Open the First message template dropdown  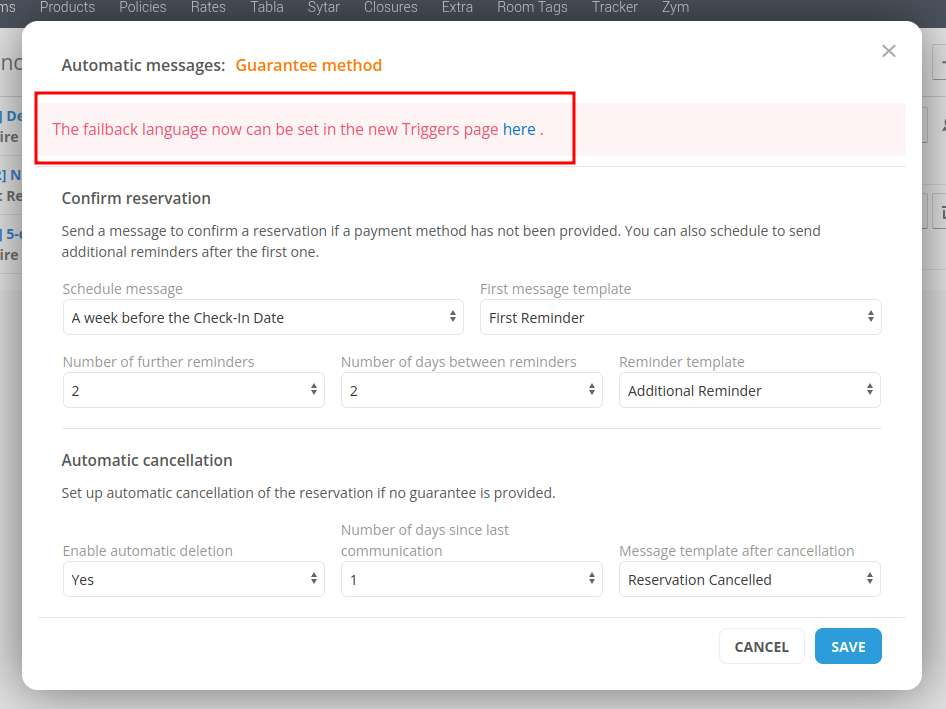point(680,318)
